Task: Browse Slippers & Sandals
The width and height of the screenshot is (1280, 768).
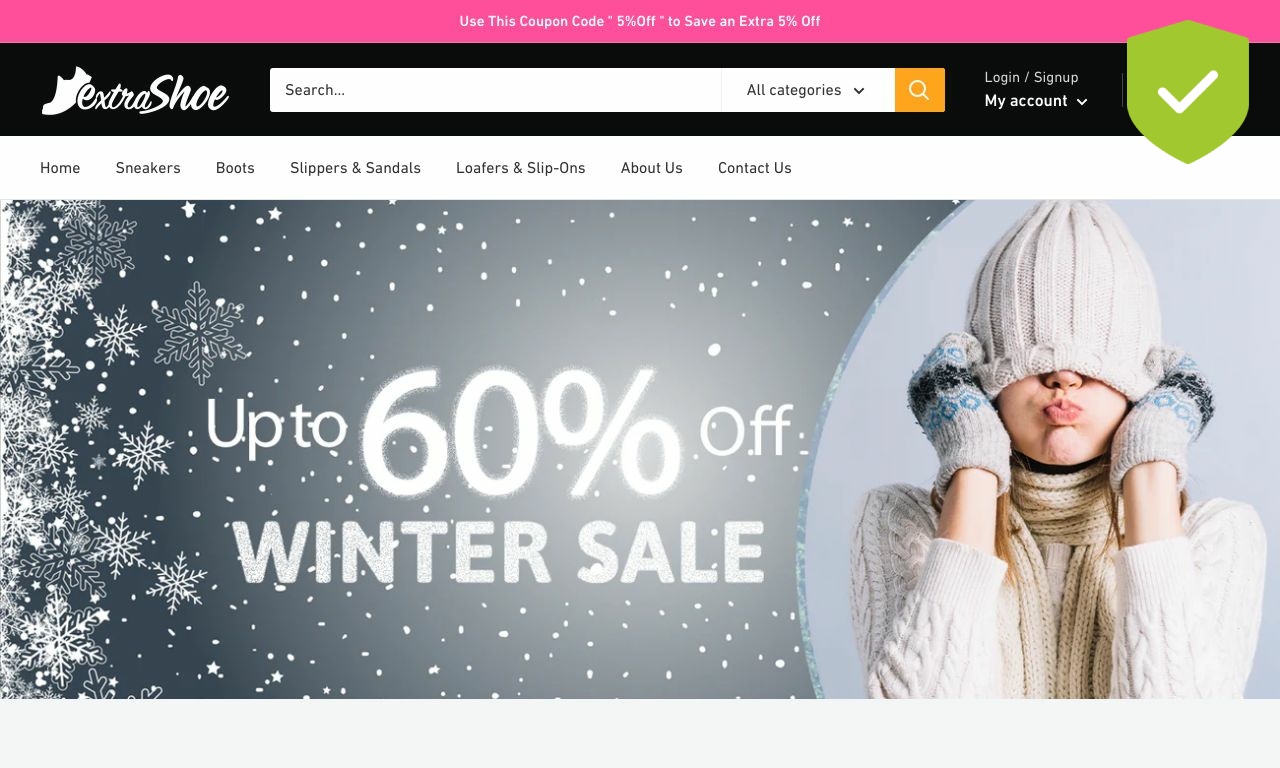Action: tap(355, 168)
